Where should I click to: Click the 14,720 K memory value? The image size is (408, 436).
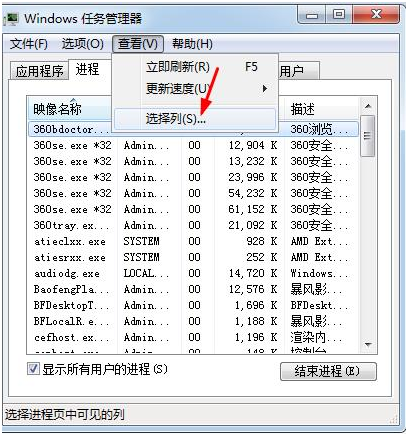(253, 273)
